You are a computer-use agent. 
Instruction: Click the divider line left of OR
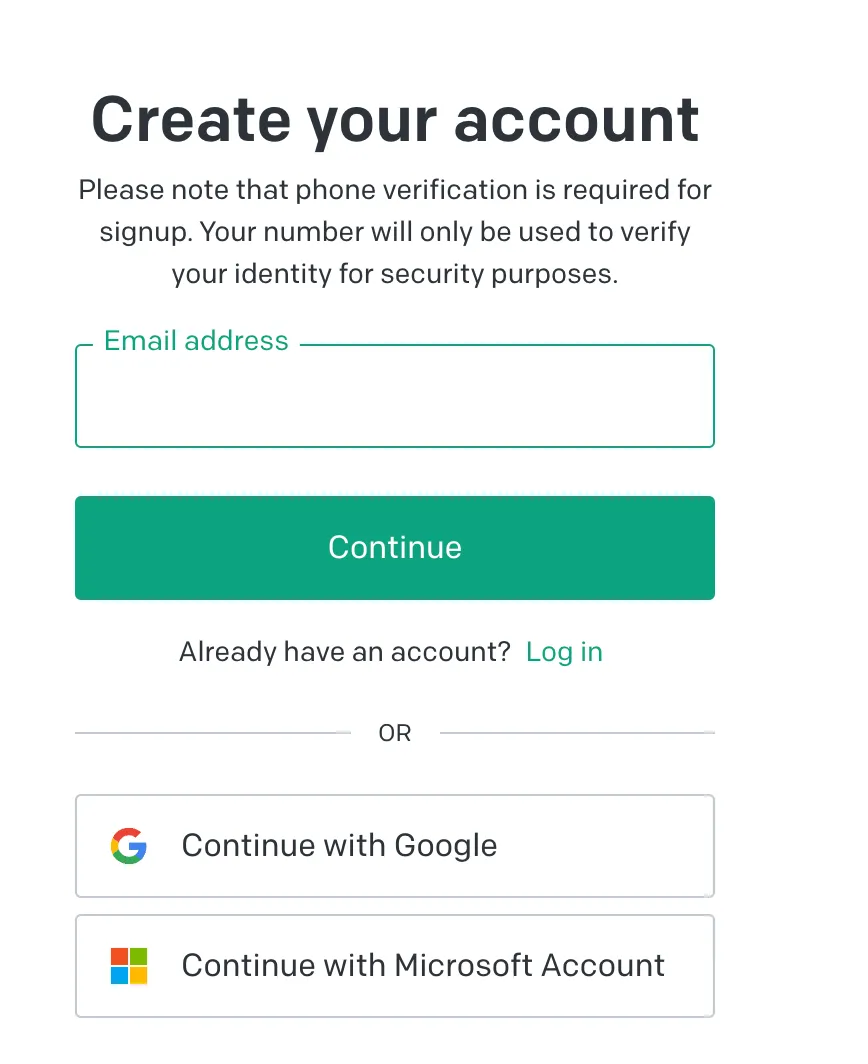click(212, 733)
